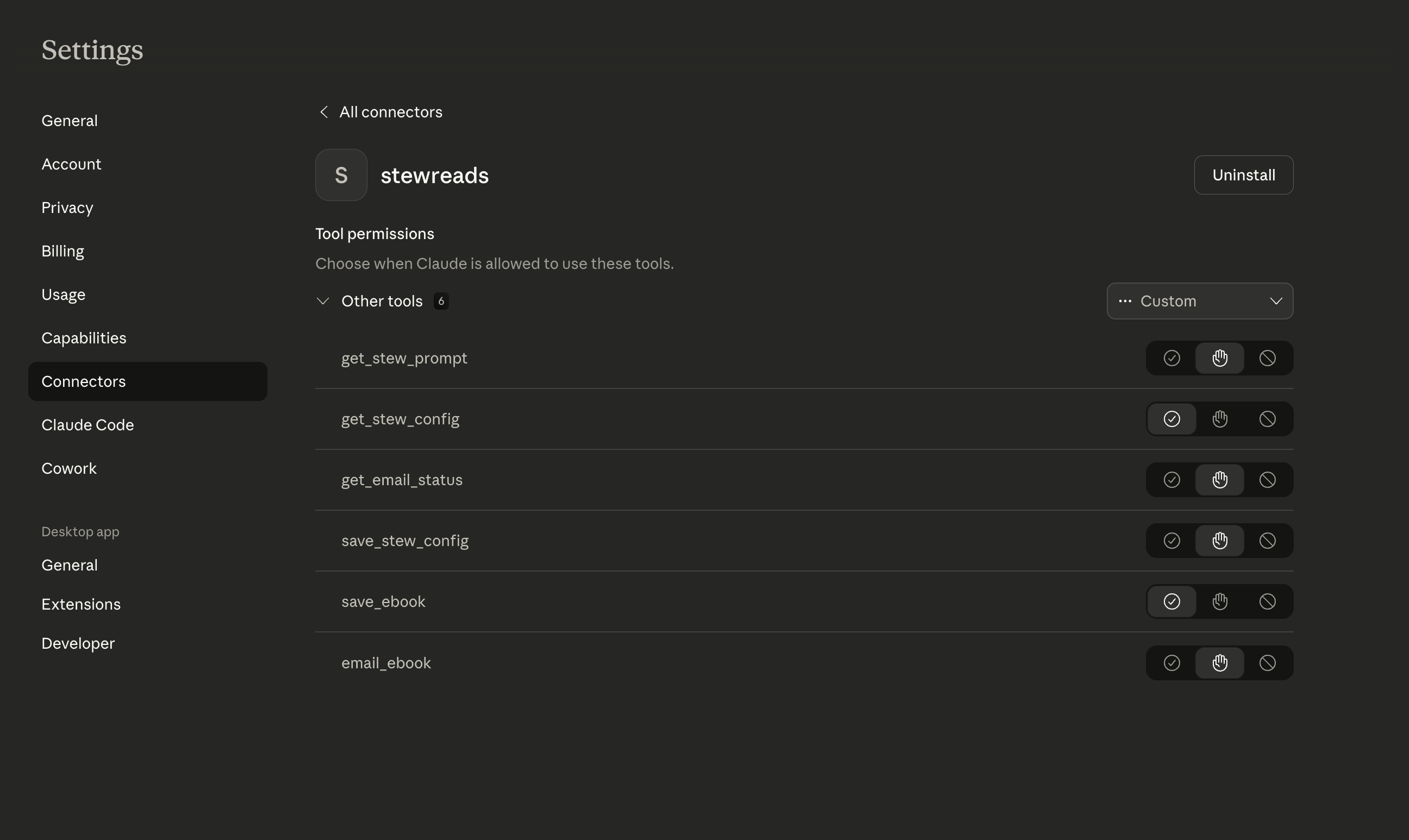The height and width of the screenshot is (840, 1409).
Task: Open the Custom permissions dropdown
Action: pos(1200,301)
